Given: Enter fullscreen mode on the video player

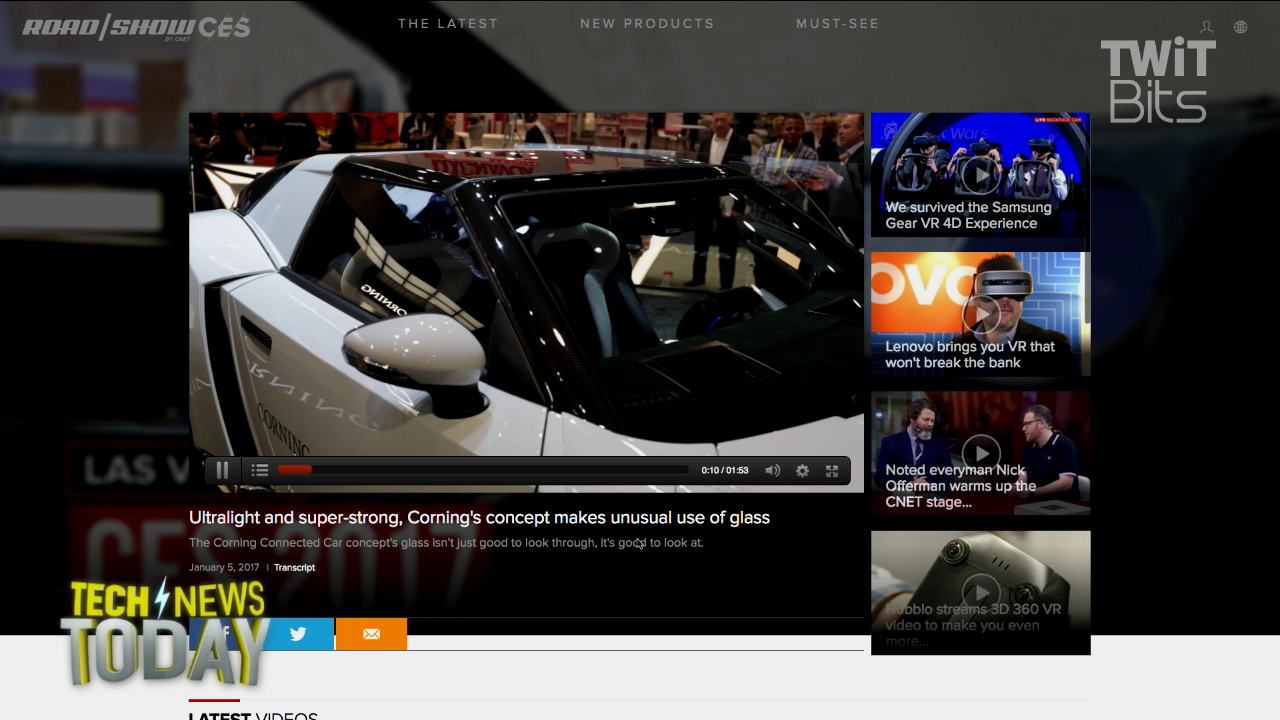Looking at the screenshot, I should point(831,470).
